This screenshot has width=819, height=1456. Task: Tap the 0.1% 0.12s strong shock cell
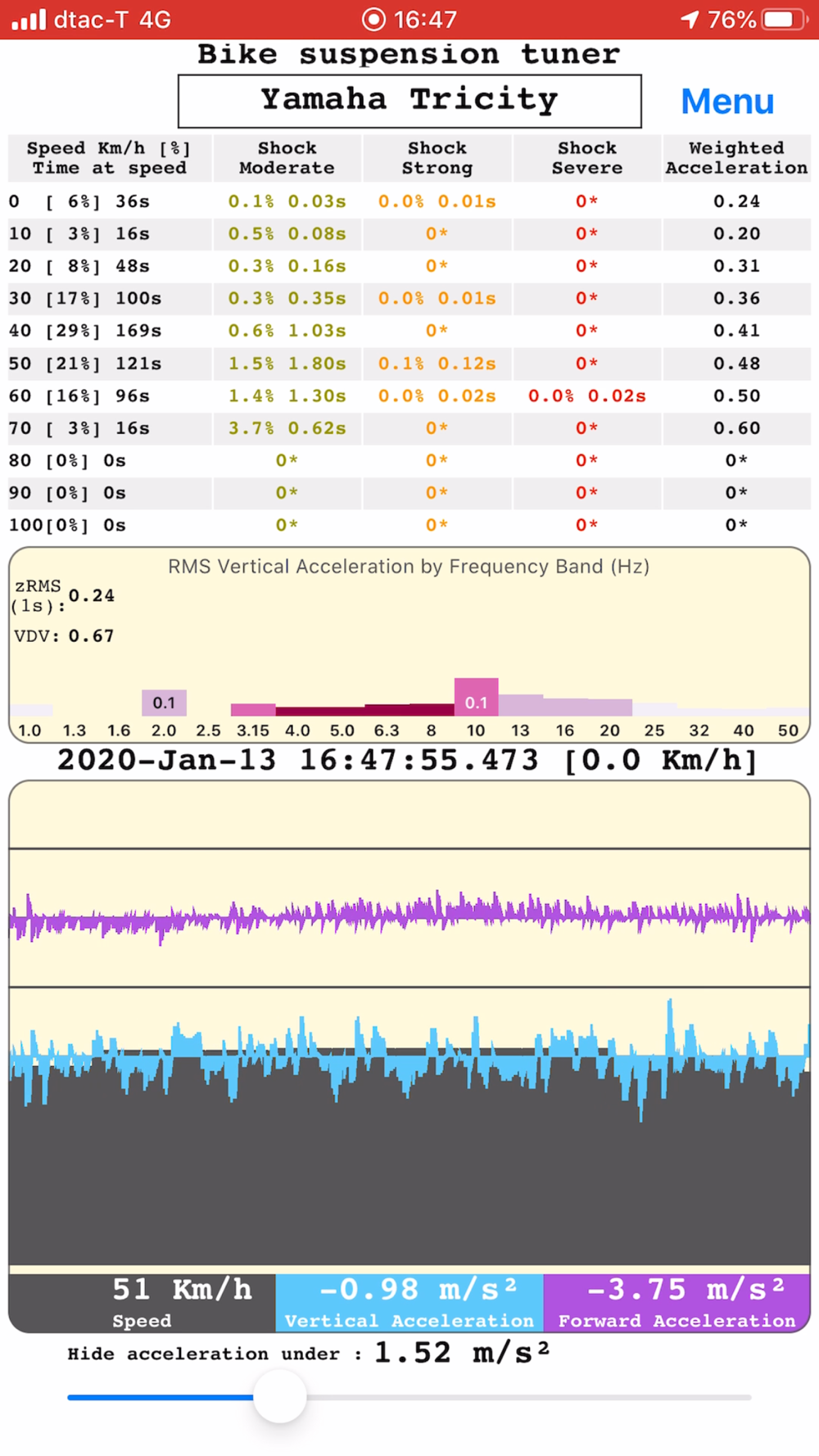tap(437, 364)
